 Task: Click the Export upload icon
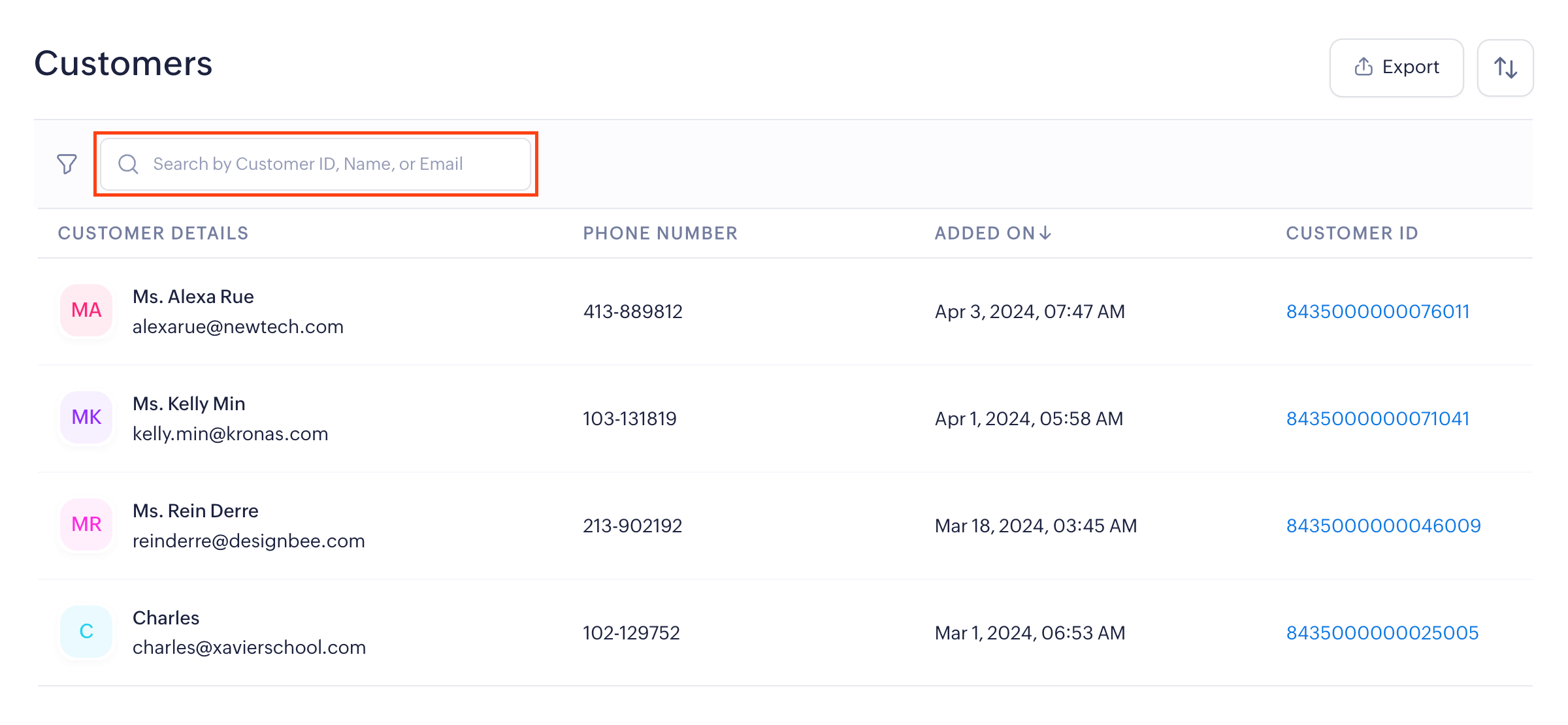[1364, 67]
